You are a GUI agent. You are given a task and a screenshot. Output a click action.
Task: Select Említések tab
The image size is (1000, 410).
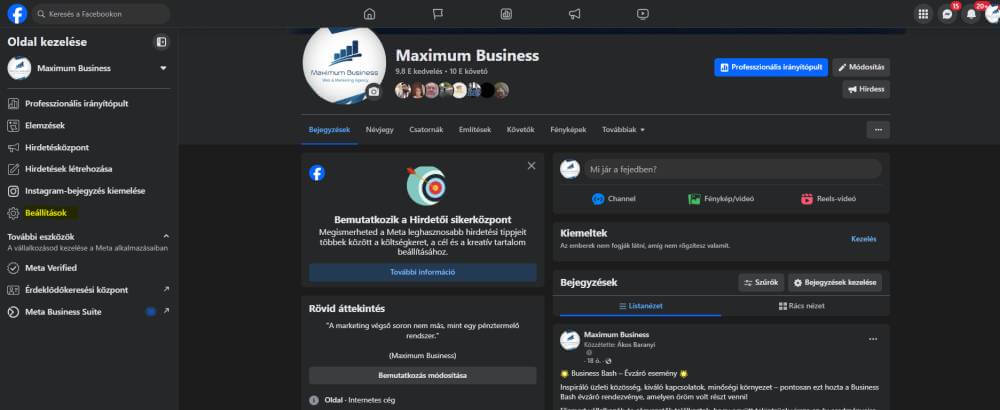point(474,129)
